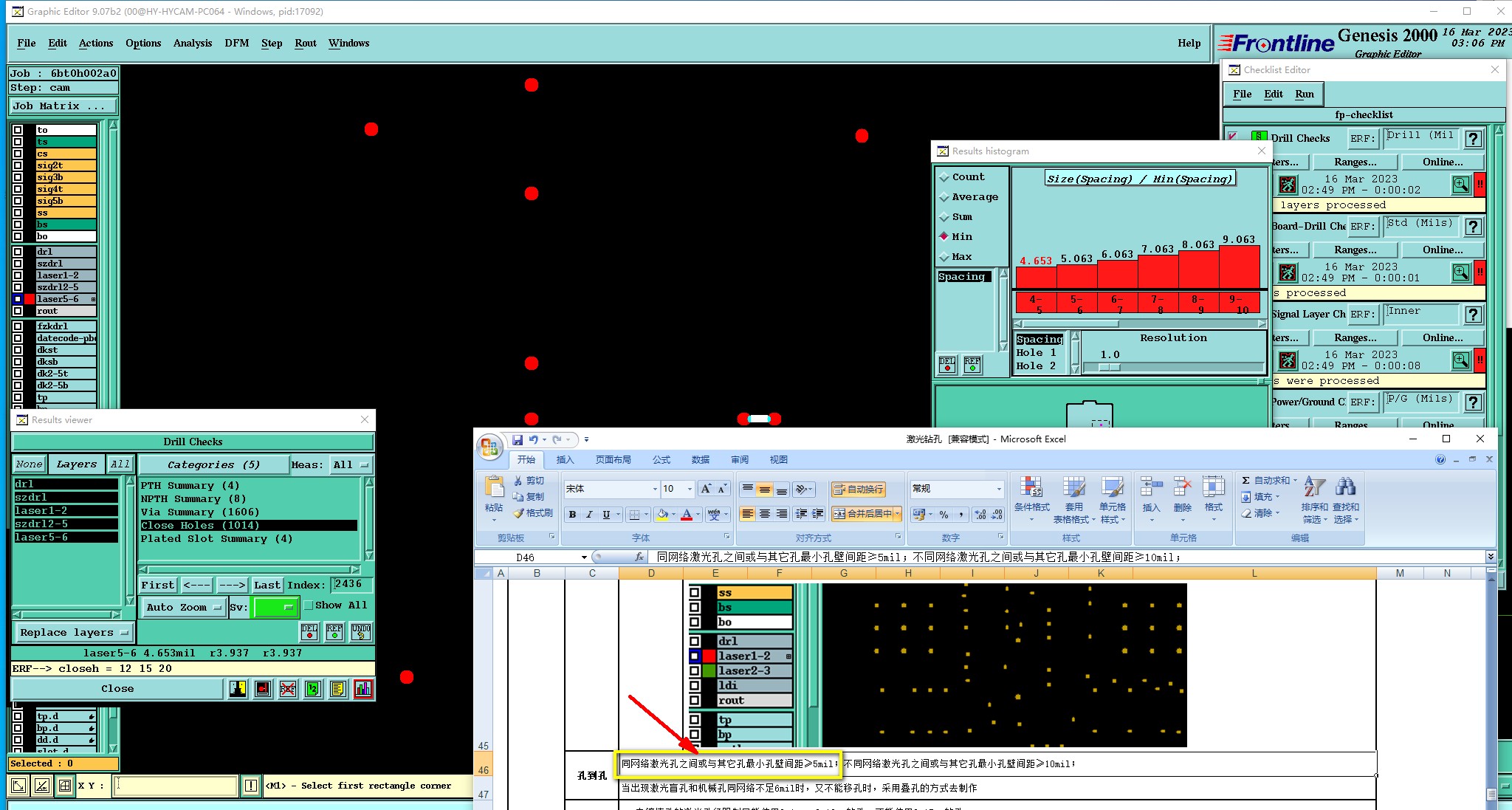Select the Count radio option in histogram
Image resolution: width=1512 pixels, height=810 pixels.
pyautogui.click(x=944, y=177)
